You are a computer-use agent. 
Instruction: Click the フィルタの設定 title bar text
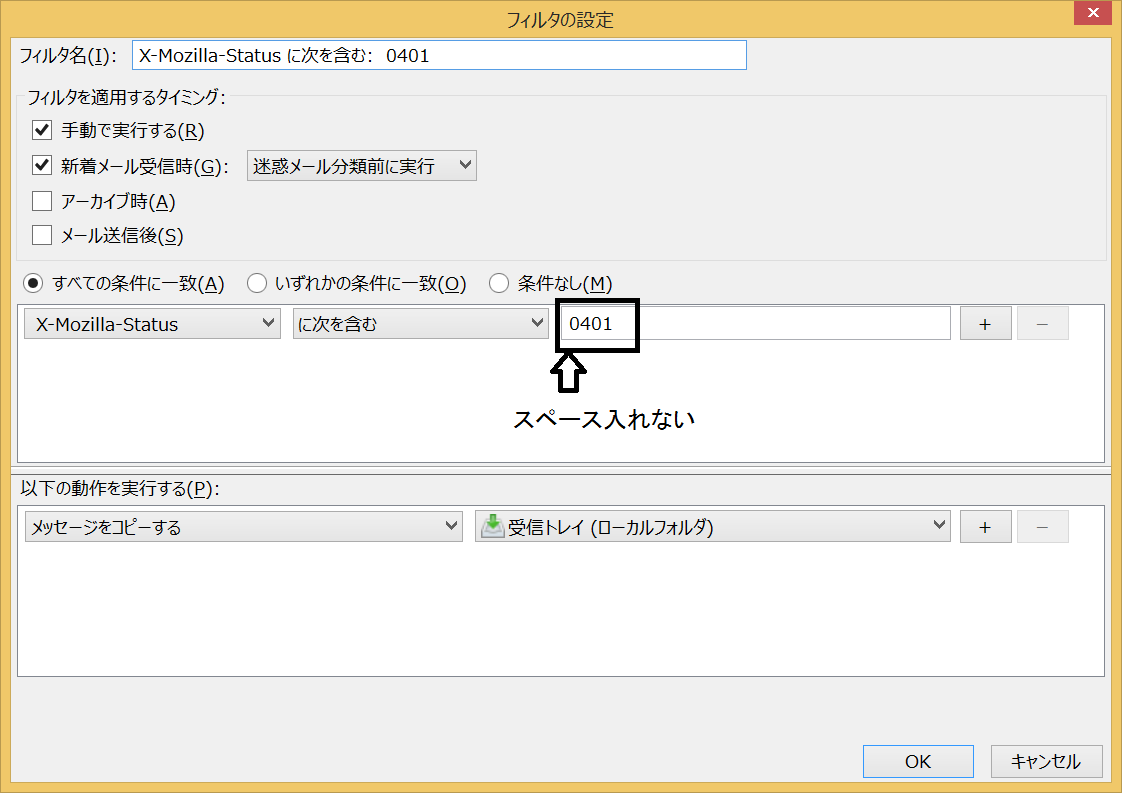click(x=560, y=19)
